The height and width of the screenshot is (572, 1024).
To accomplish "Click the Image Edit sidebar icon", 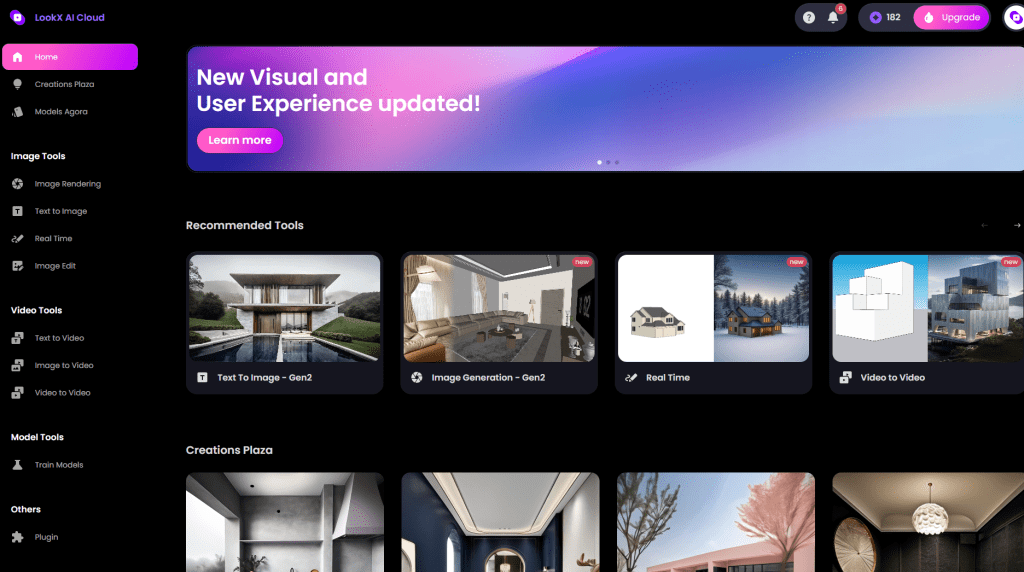I will pos(17,266).
